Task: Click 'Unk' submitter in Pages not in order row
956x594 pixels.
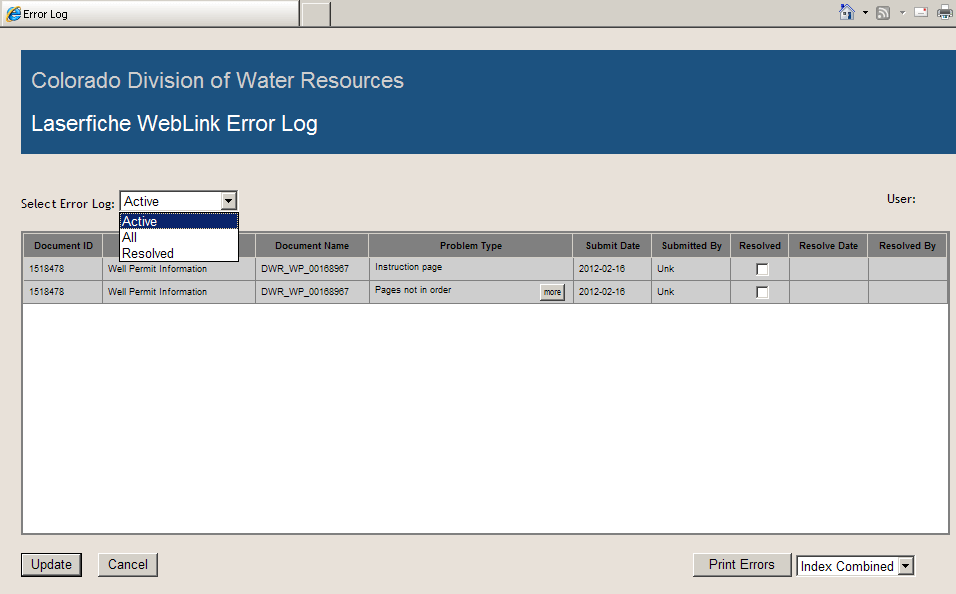Action: point(666,292)
